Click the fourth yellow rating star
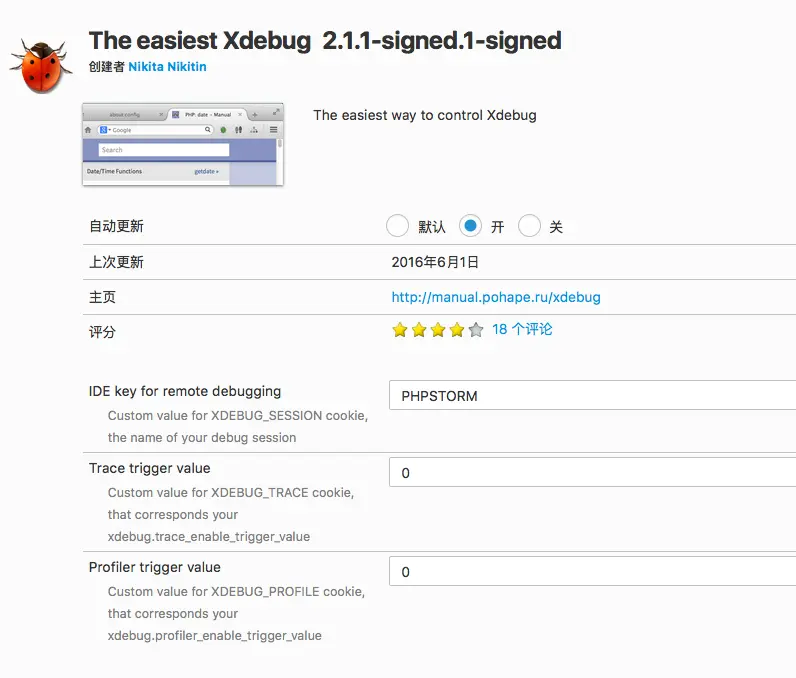The height and width of the screenshot is (678, 796). [457, 330]
